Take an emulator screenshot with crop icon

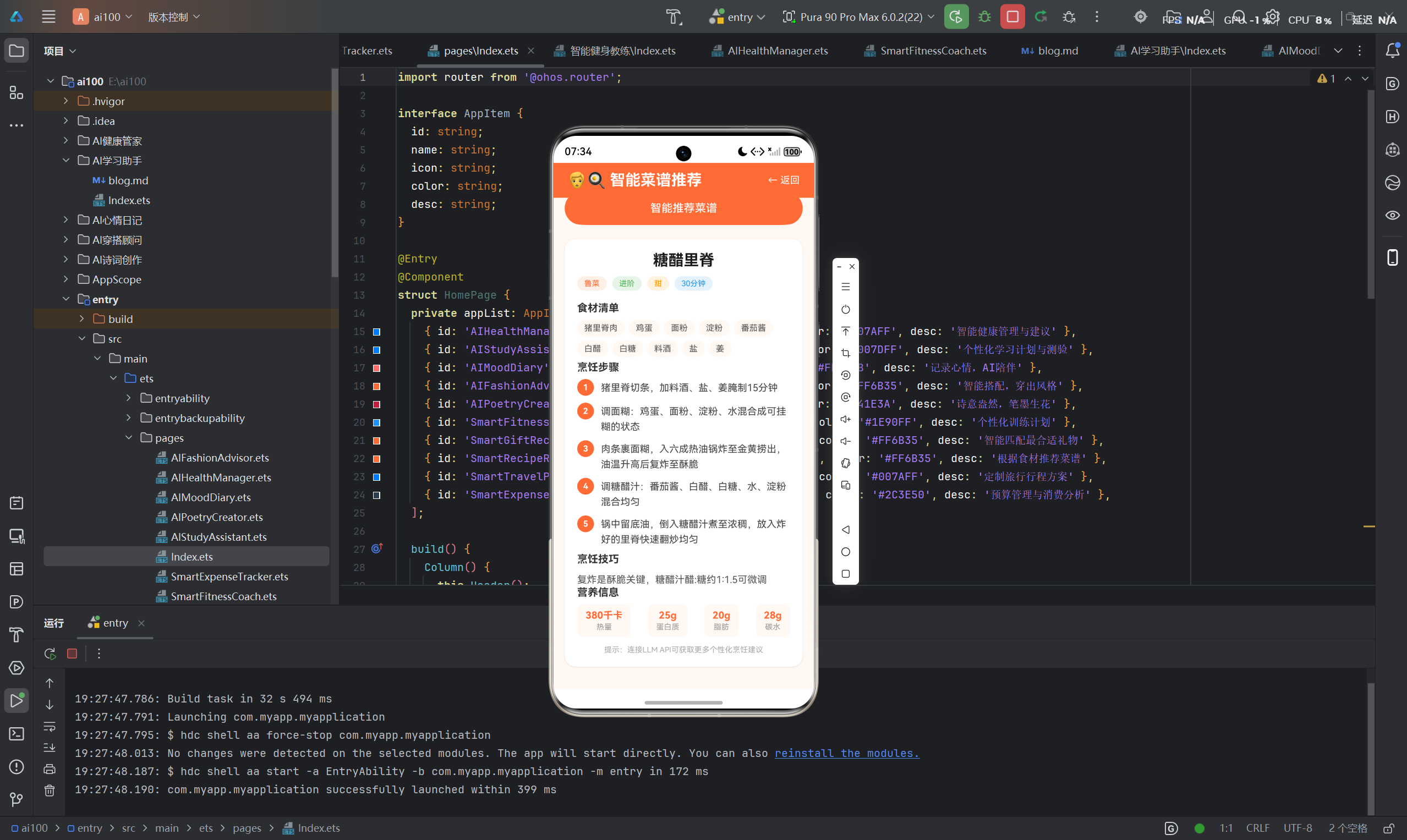pos(845,353)
